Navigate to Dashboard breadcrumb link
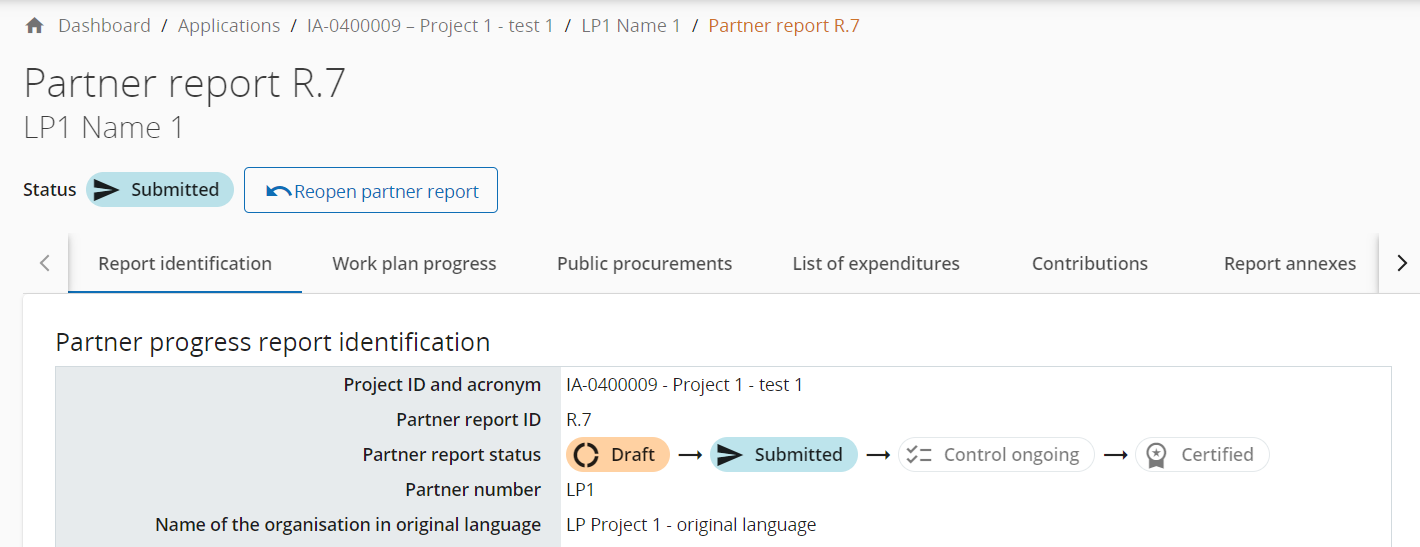1420x547 pixels. click(x=104, y=26)
